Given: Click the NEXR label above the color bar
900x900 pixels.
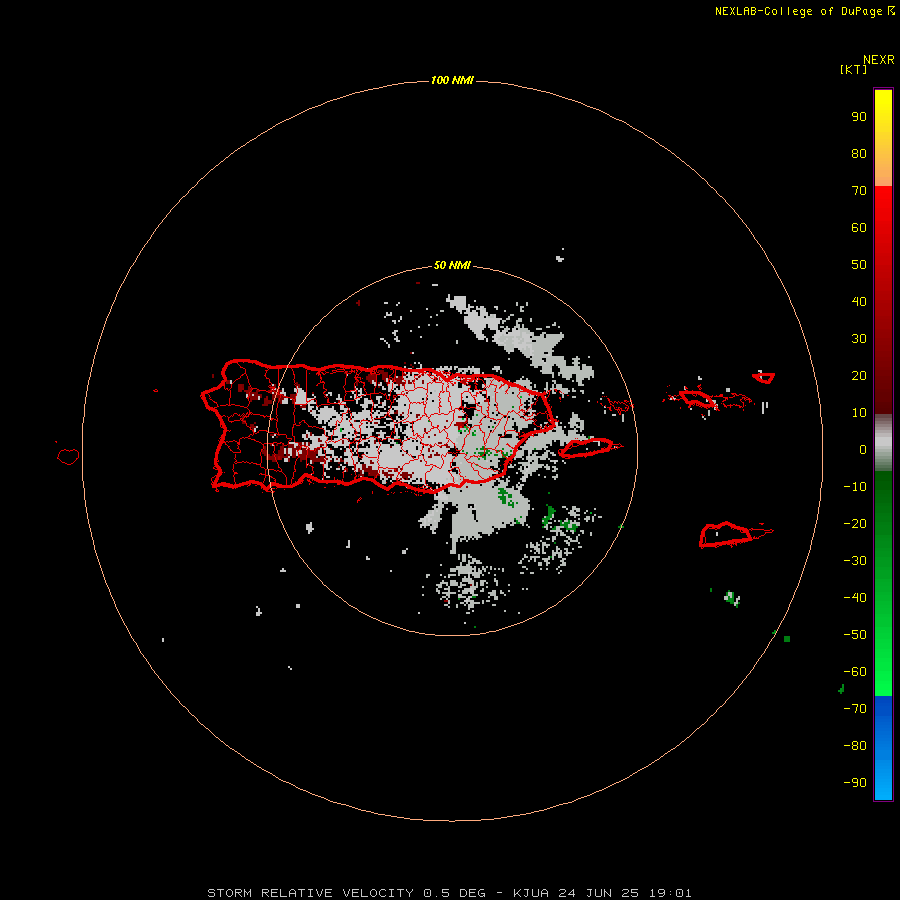Looking at the screenshot, I should tap(879, 59).
